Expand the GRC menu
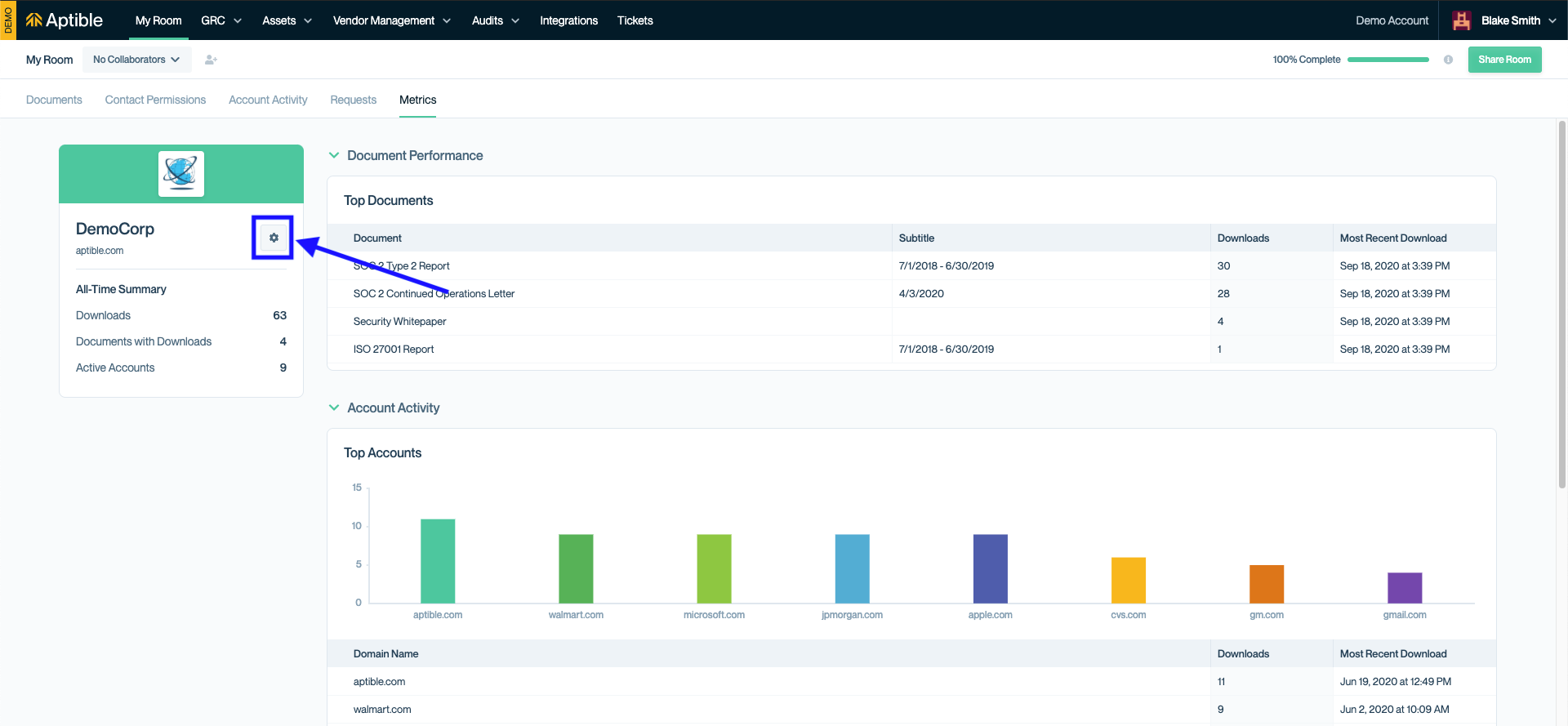1568x726 pixels. [x=221, y=20]
